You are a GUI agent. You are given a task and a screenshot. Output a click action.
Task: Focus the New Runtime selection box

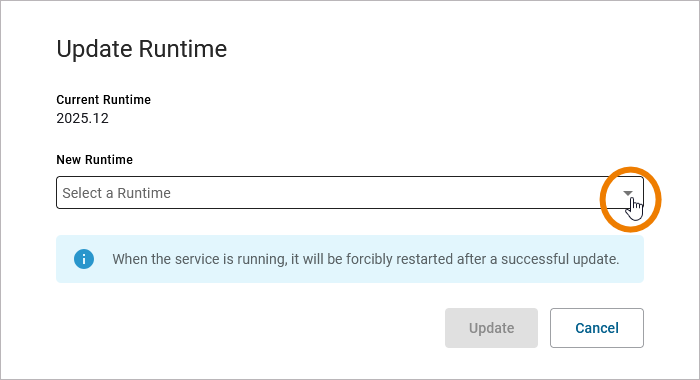tap(350, 192)
